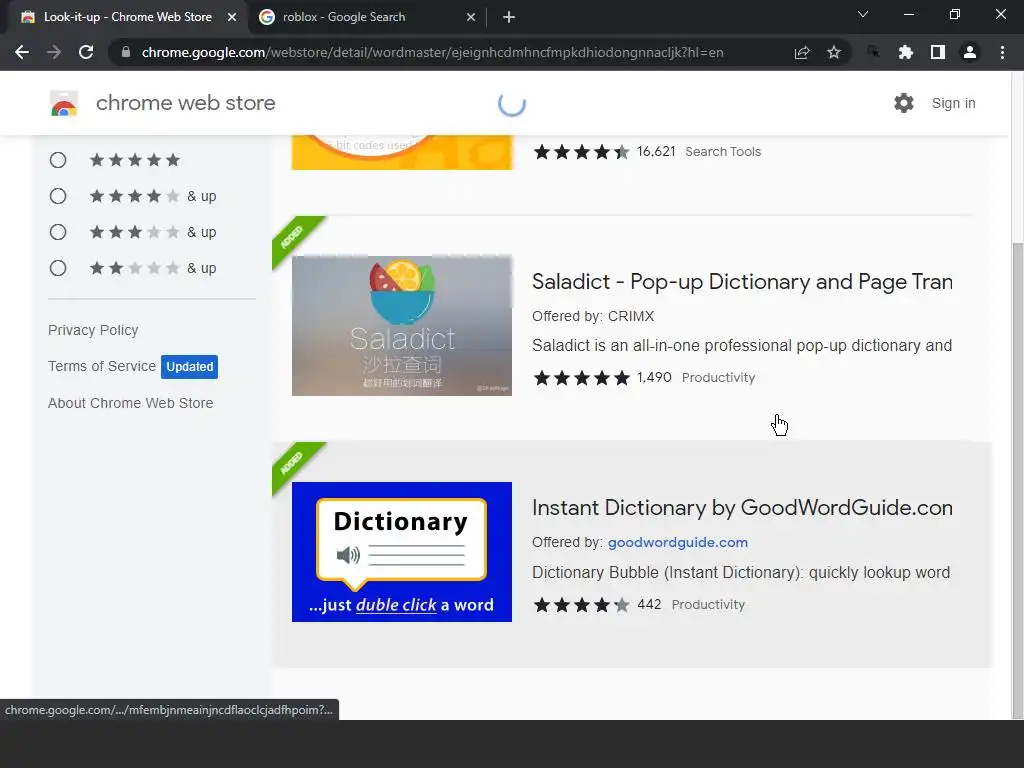Click the Saladict description text
Viewport: 1024px width, 768px height.
click(742, 345)
